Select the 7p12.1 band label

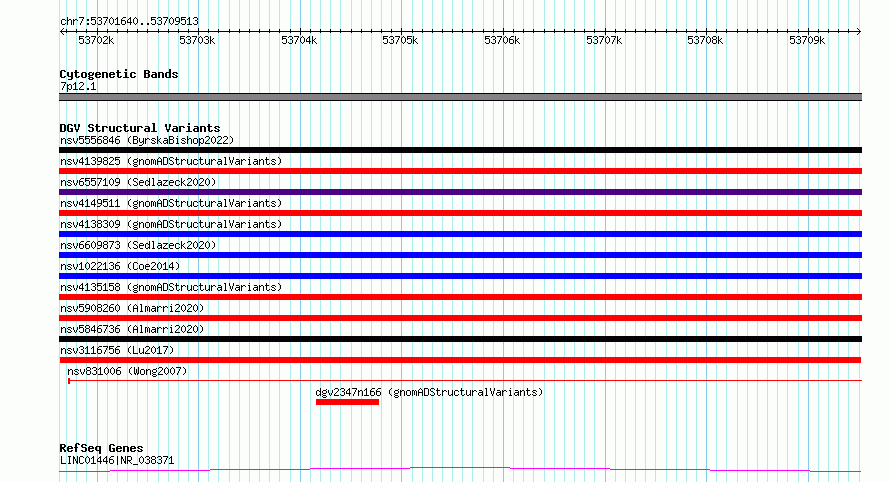pyautogui.click(x=78, y=86)
